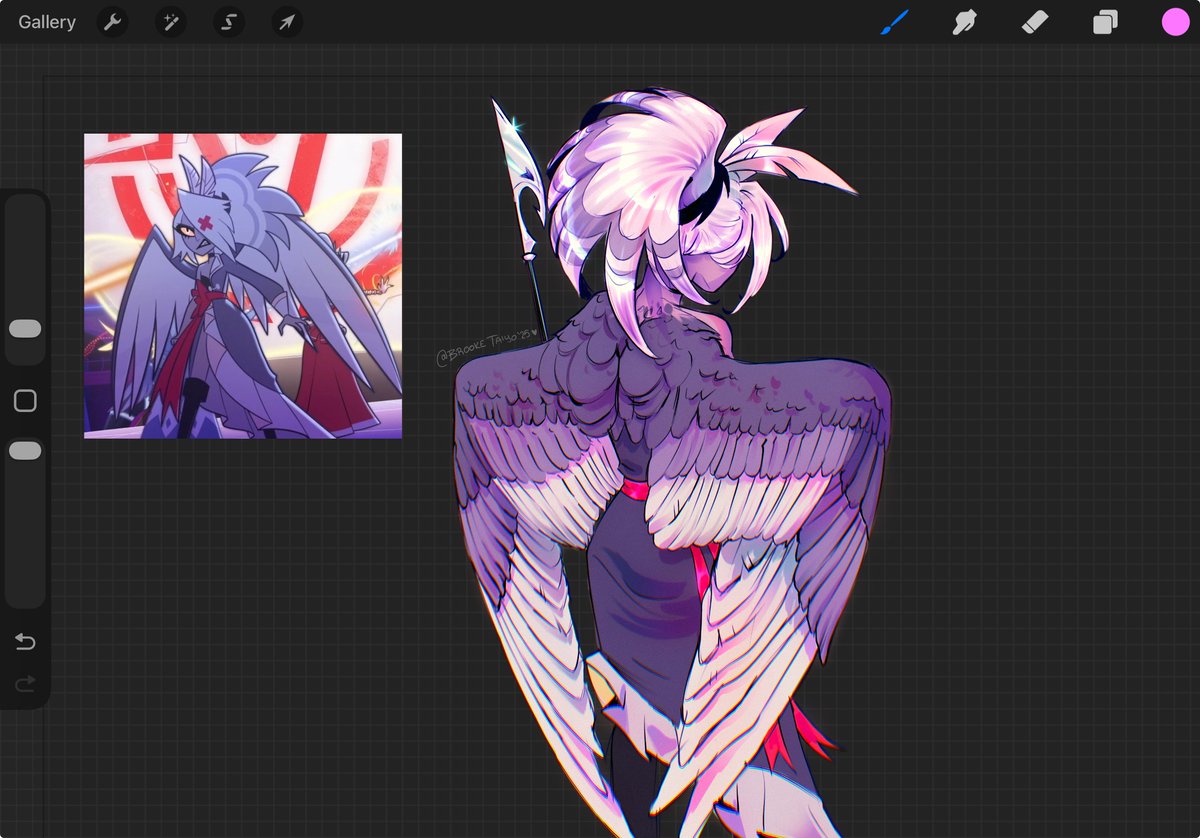
Task: Select the Eraser tool
Action: (1034, 22)
